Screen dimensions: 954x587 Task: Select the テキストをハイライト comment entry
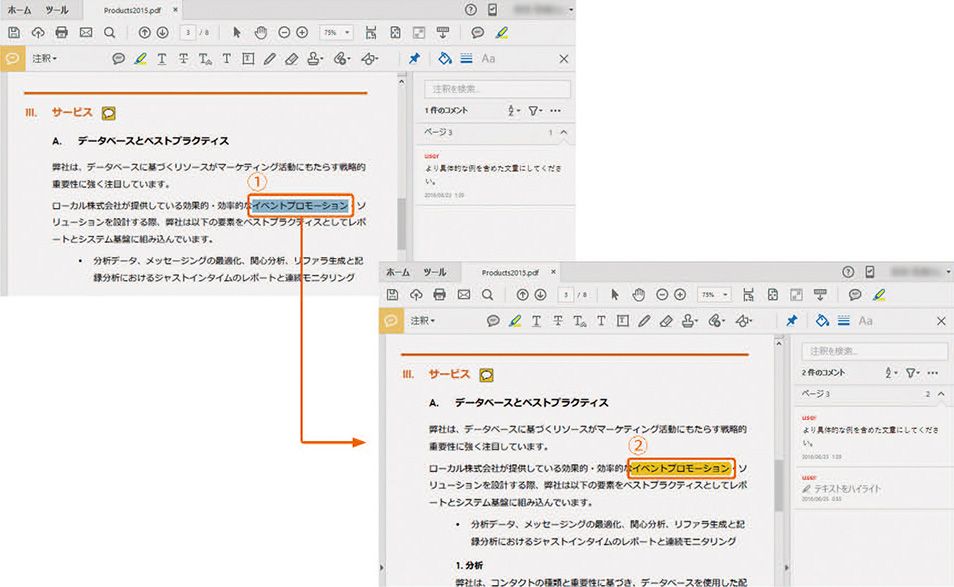[x=872, y=488]
